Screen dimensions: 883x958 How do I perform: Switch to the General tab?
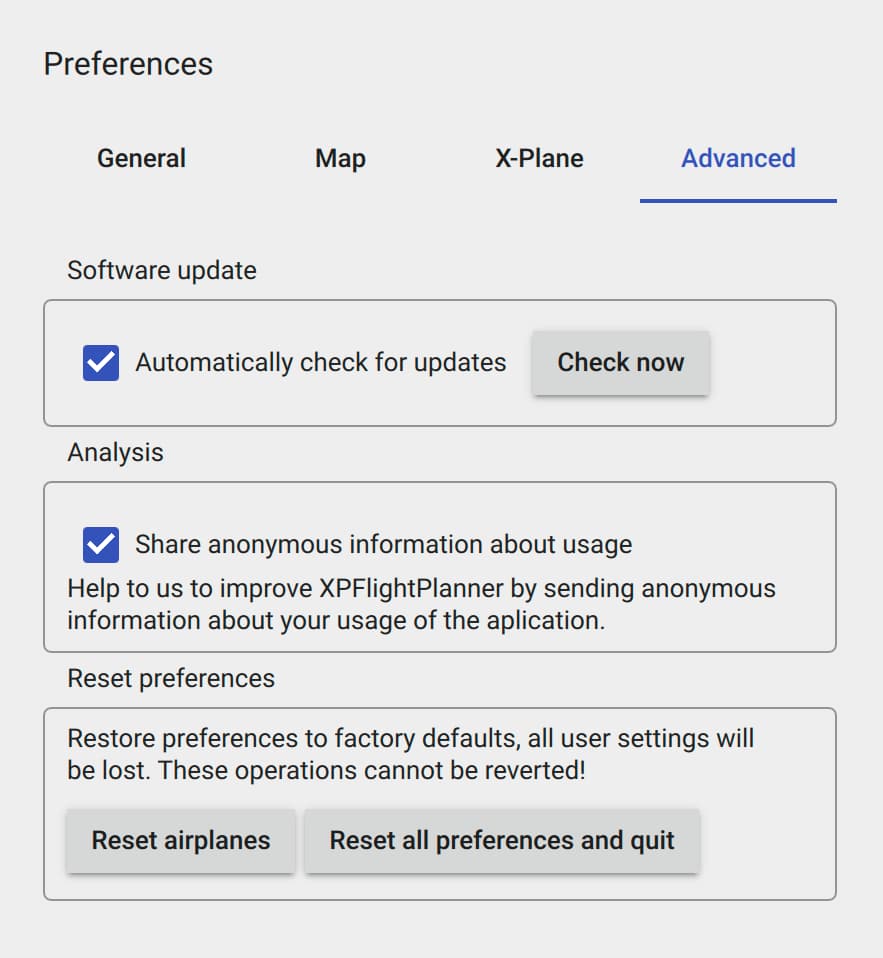pos(141,158)
